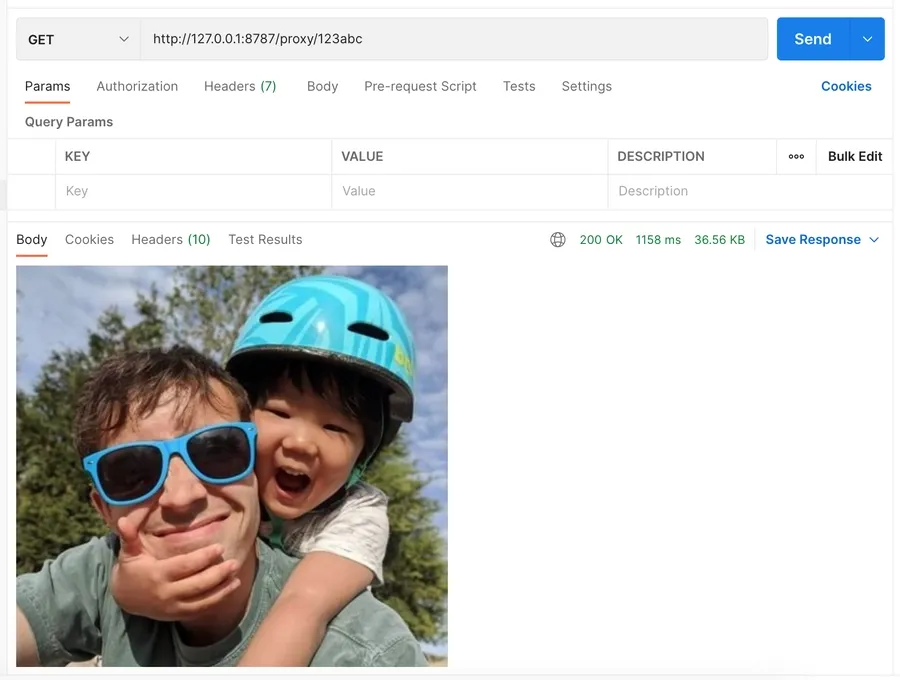The image size is (900, 680).
Task: Click the response image preview
Action: click(232, 466)
